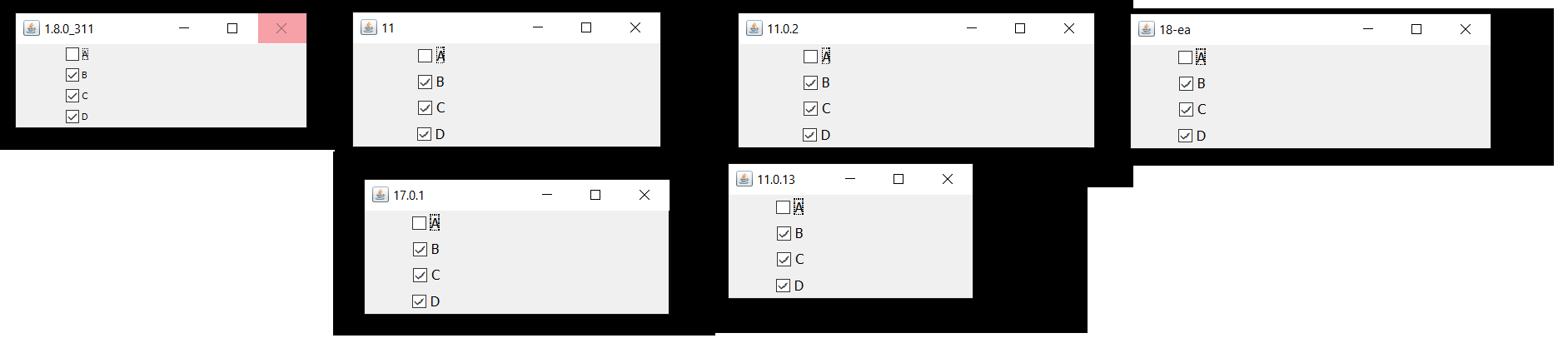The image size is (1568, 338).
Task: Toggle checkbox D in 1.8.0_311 window
Action: 72,117
